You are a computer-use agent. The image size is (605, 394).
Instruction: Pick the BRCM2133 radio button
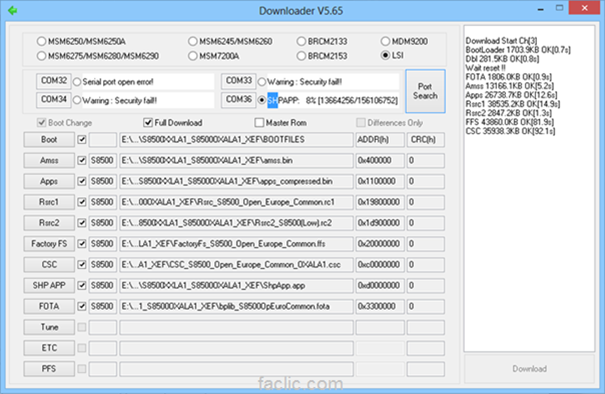[x=322, y=41]
